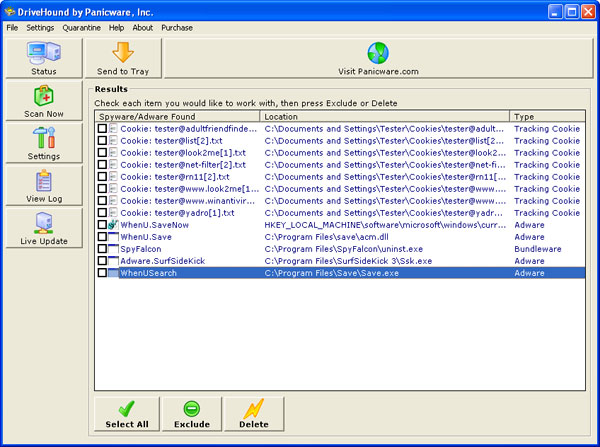
Task: Click the adultfriendfinder cookie document icon
Action: (113, 129)
